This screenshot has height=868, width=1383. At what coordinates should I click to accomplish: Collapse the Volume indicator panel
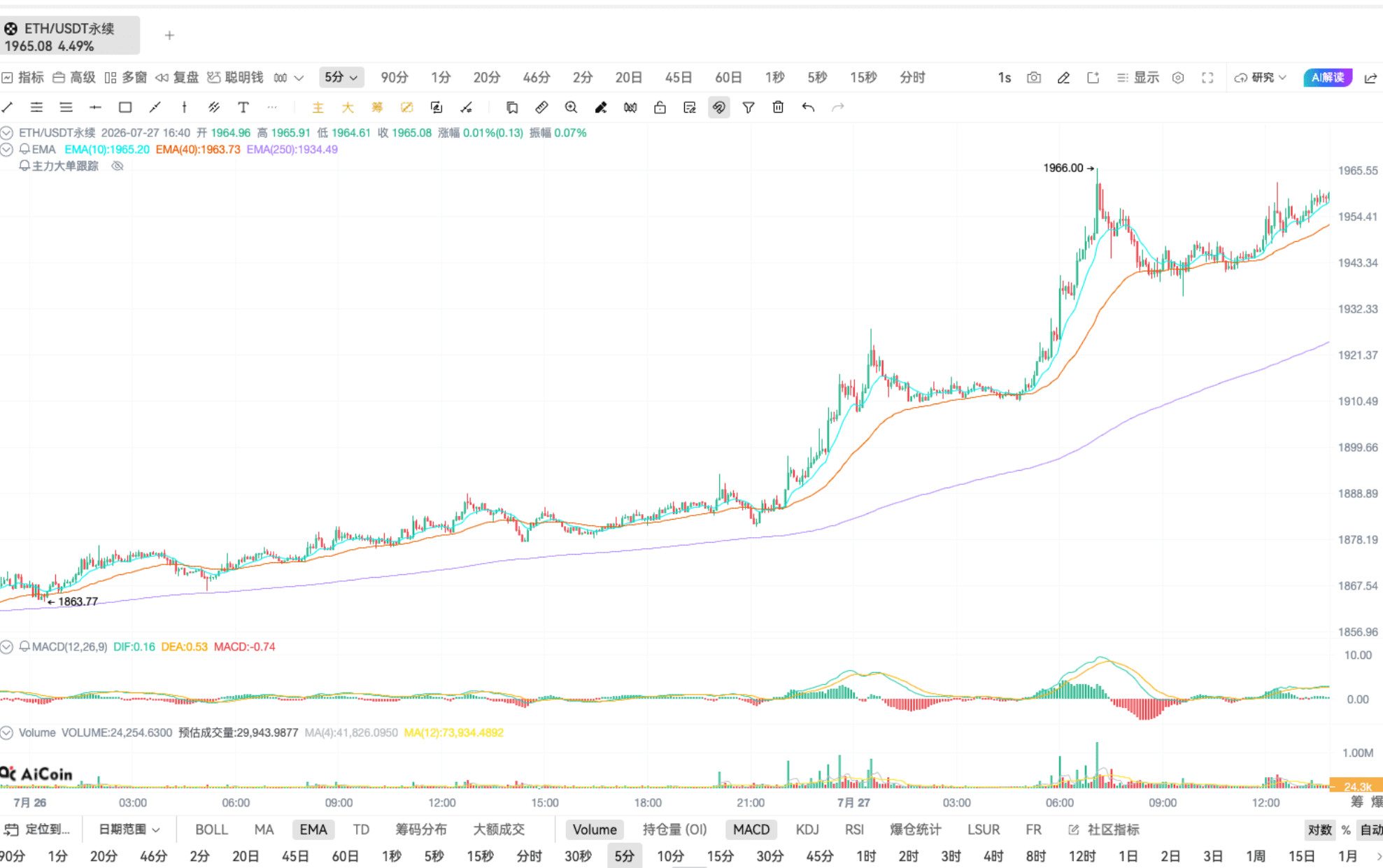coord(7,732)
